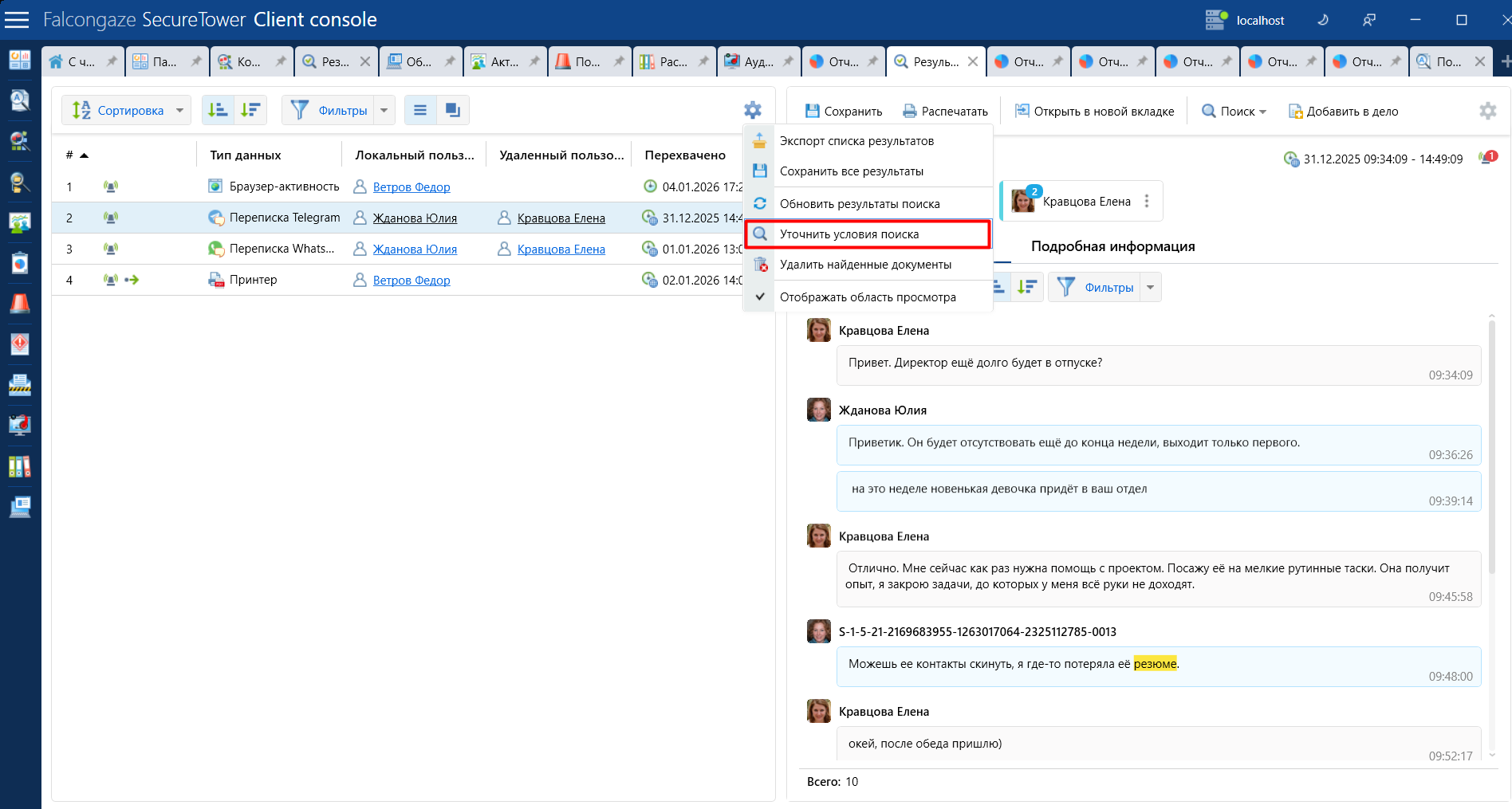Click the gear icon in preview panel toolbar

tap(1487, 111)
